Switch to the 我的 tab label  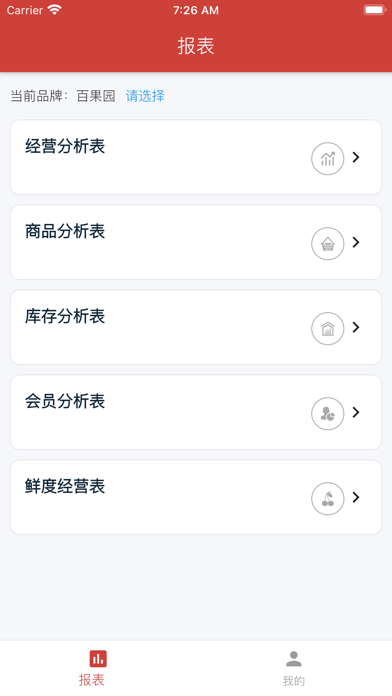293,681
